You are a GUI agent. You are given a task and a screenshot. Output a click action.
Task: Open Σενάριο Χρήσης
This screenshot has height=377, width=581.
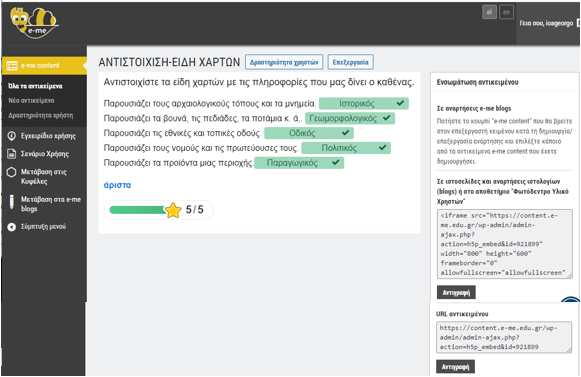tap(44, 153)
